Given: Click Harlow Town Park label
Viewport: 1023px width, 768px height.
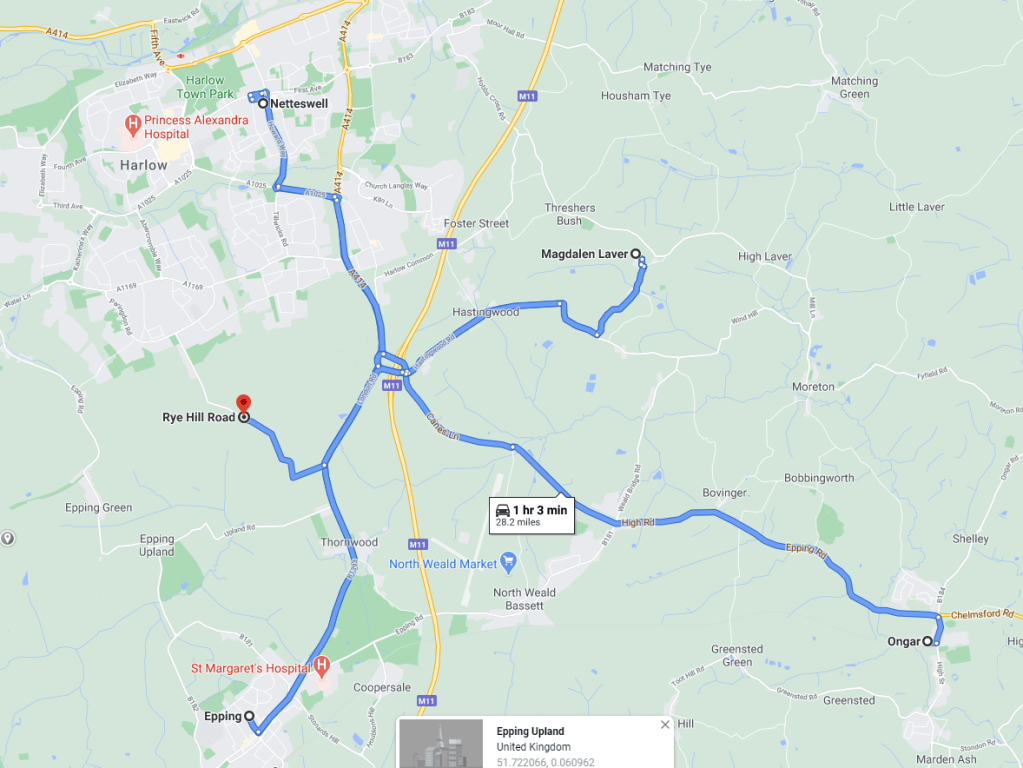Looking at the screenshot, I should pyautogui.click(x=205, y=87).
